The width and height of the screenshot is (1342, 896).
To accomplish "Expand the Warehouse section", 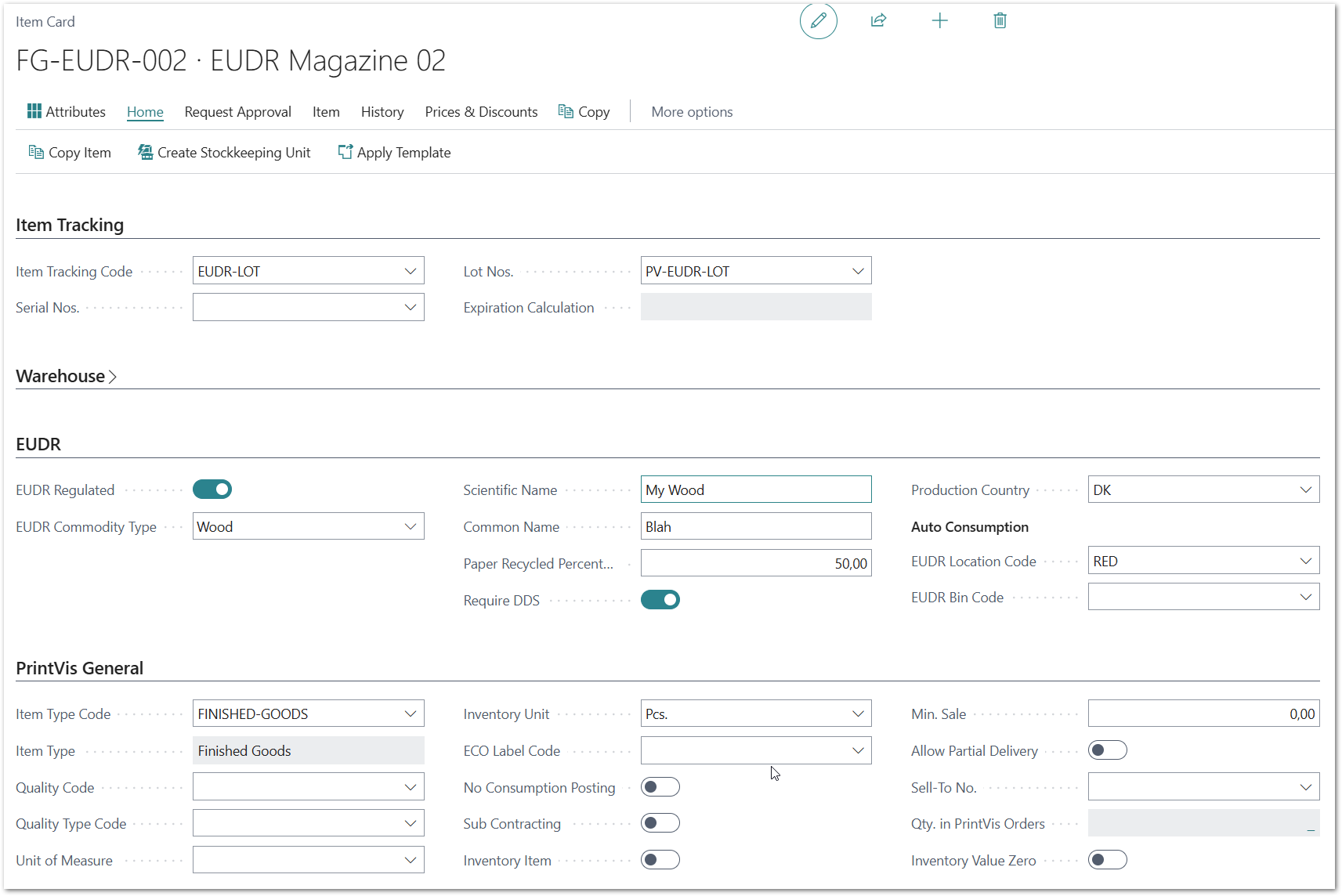I will click(67, 376).
